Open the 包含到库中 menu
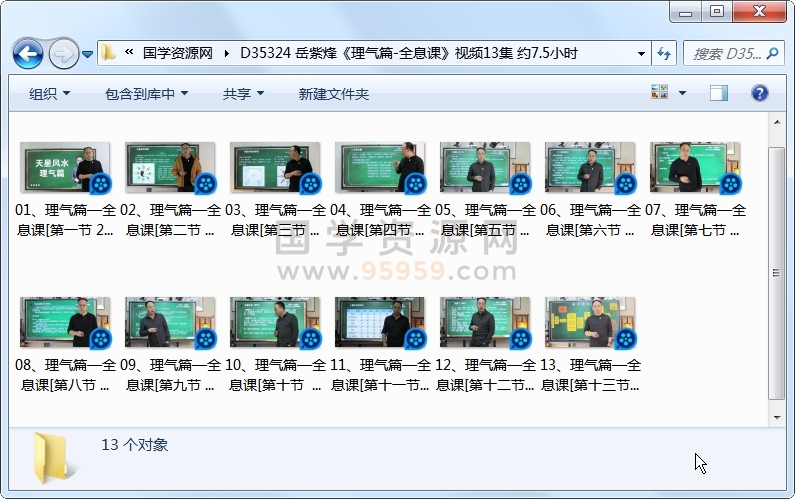Image resolution: width=795 pixels, height=499 pixels. 146,94
